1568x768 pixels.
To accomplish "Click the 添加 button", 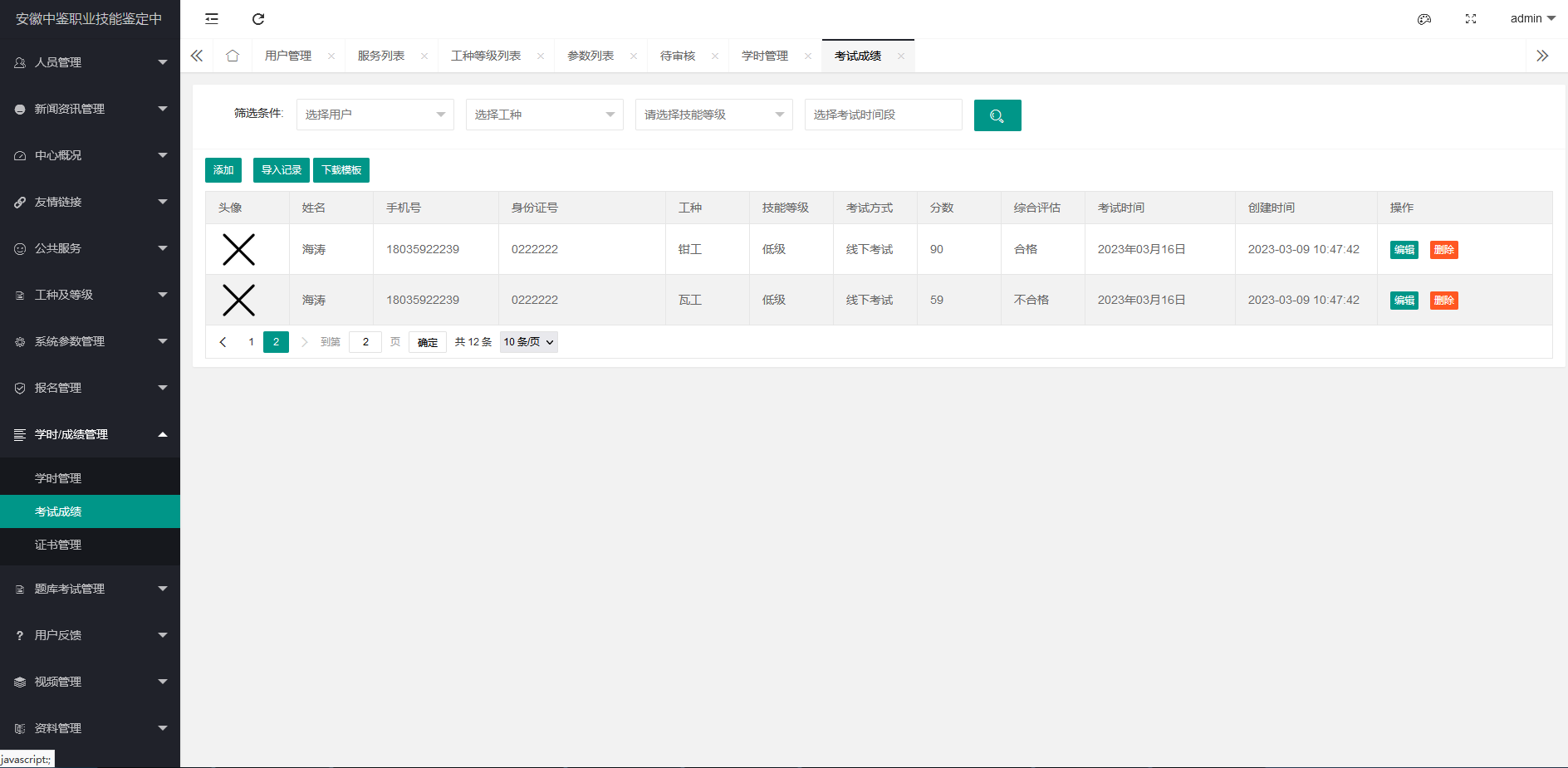I will pos(223,170).
